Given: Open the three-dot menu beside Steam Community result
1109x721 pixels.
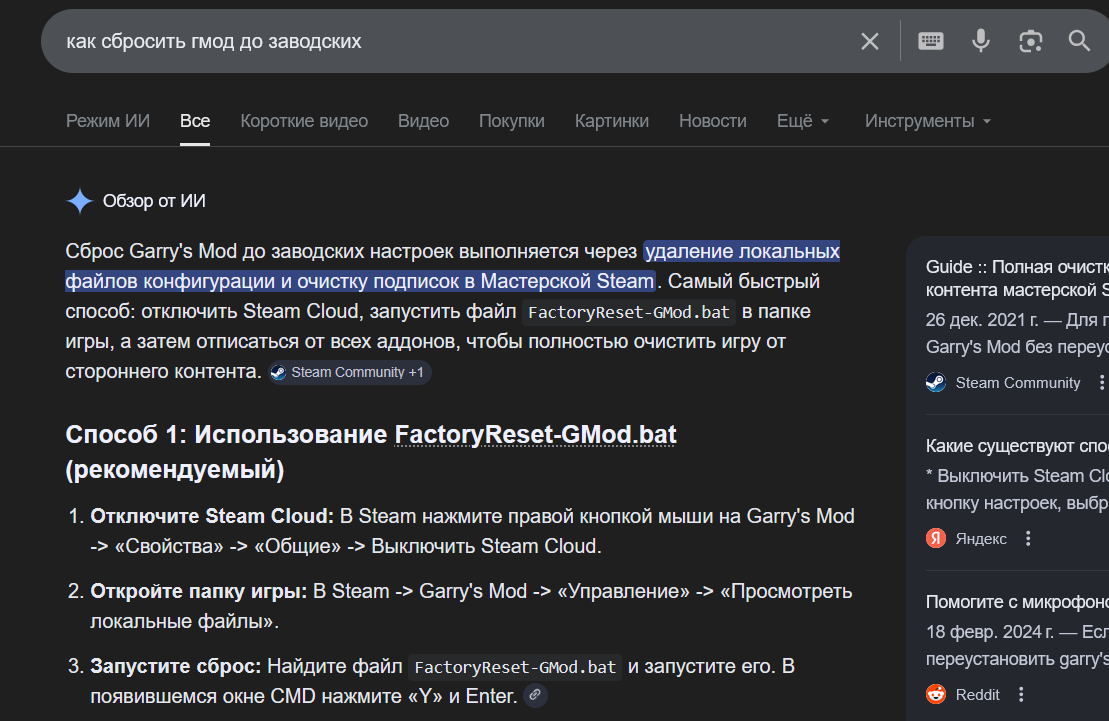Looking at the screenshot, I should pyautogui.click(x=1102, y=382).
